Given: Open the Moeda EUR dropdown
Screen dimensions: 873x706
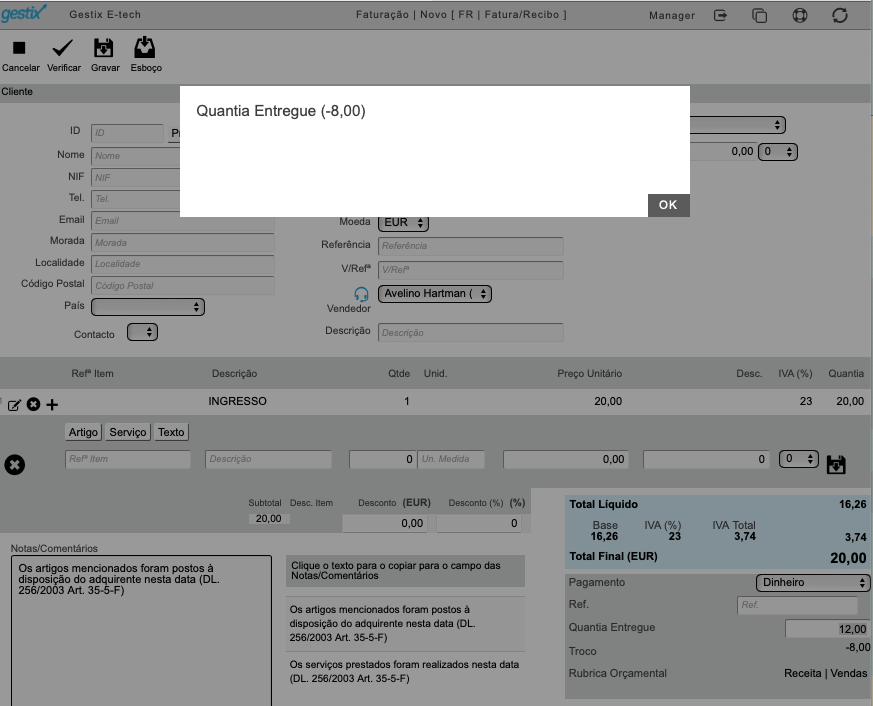Looking at the screenshot, I should (403, 223).
